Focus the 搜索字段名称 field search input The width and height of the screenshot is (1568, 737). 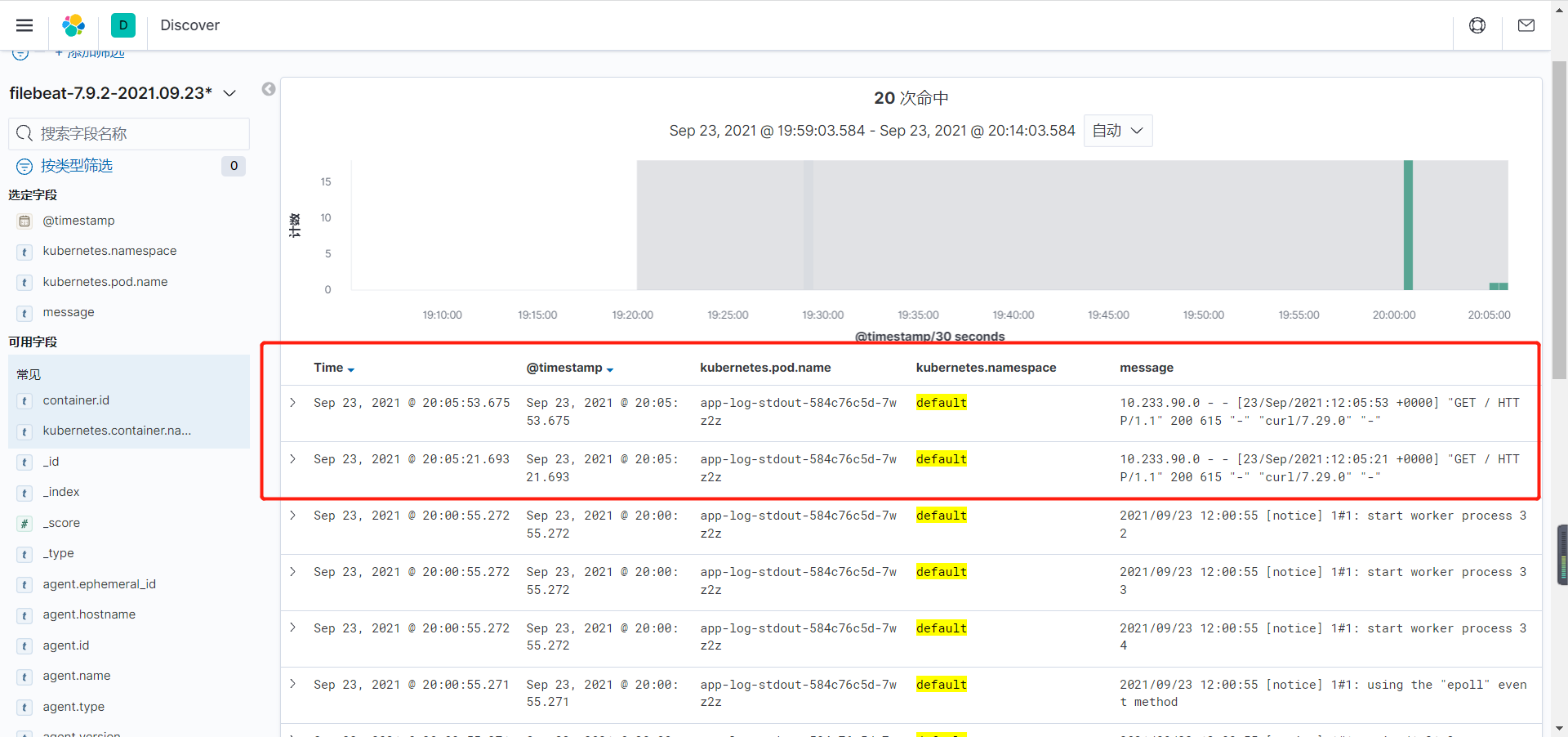(129, 133)
